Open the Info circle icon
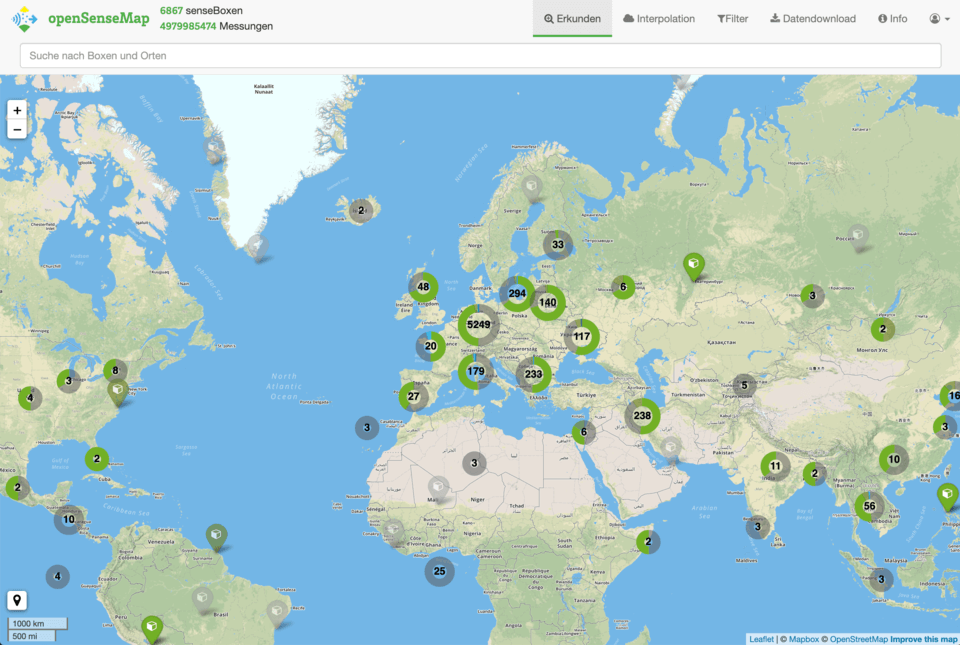 tap(881, 18)
